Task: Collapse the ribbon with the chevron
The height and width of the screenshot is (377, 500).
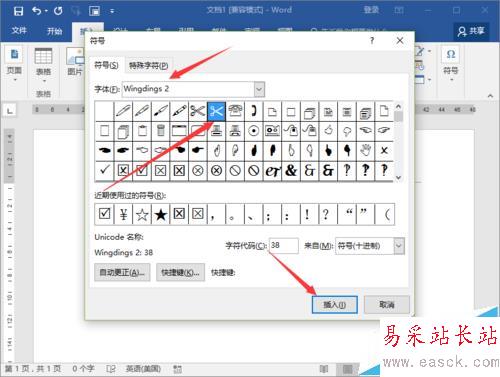Action: click(490, 96)
